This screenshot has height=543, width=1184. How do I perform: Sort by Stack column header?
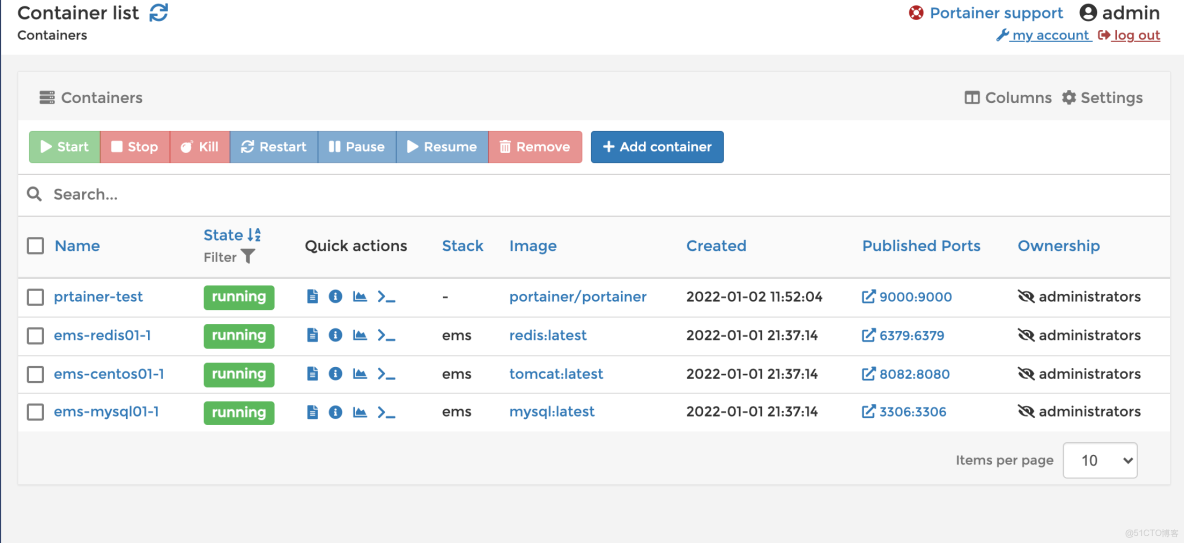tap(463, 245)
